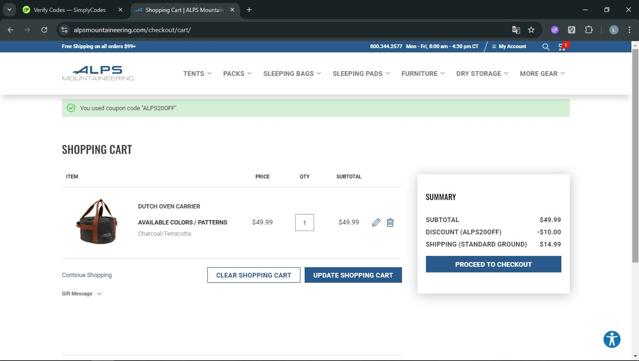The width and height of the screenshot is (639, 361).
Task: Edit the Dutch Oven Carrier item with pencil icon
Action: coord(376,222)
